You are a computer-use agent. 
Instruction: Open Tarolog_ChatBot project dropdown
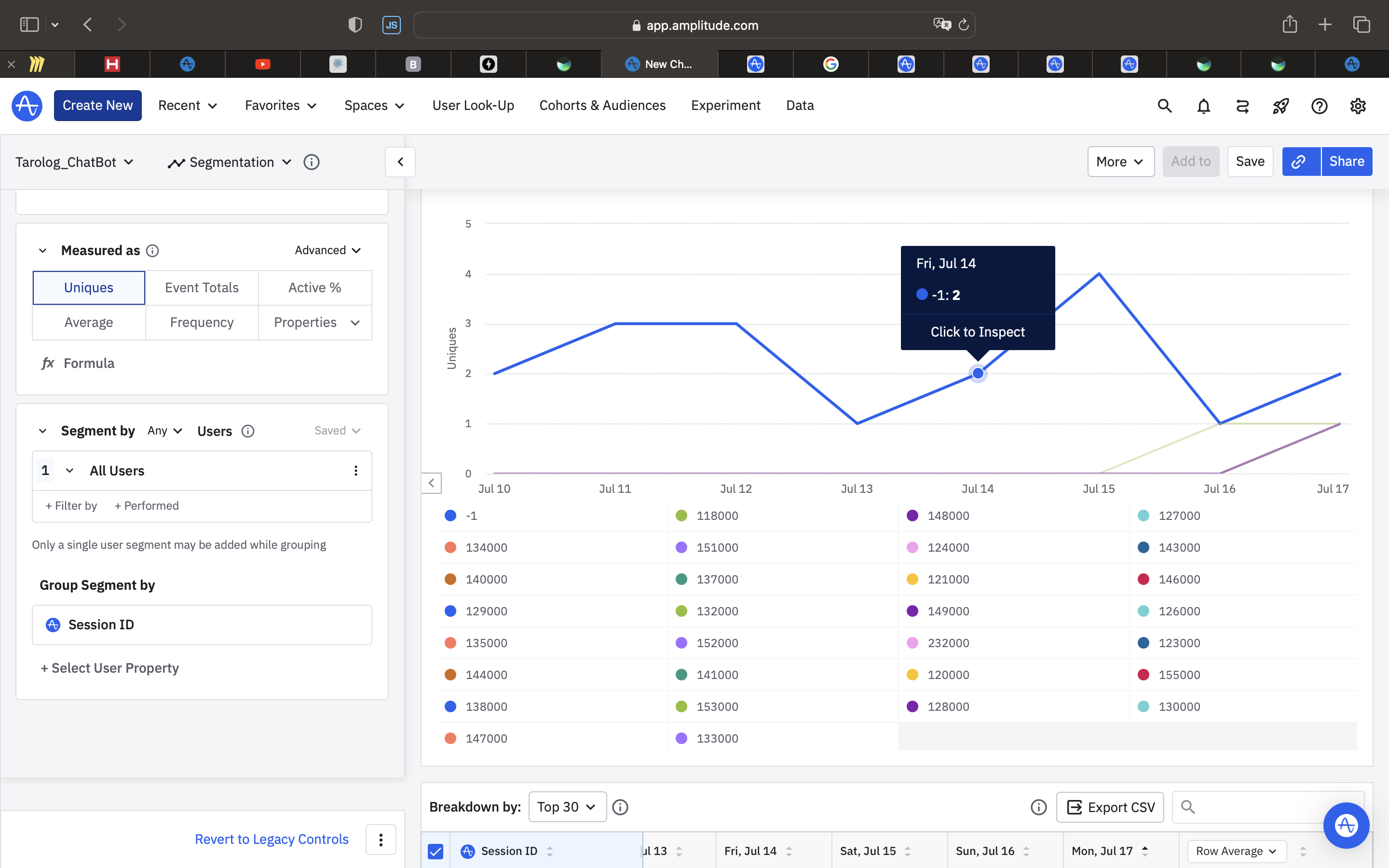coord(74,163)
